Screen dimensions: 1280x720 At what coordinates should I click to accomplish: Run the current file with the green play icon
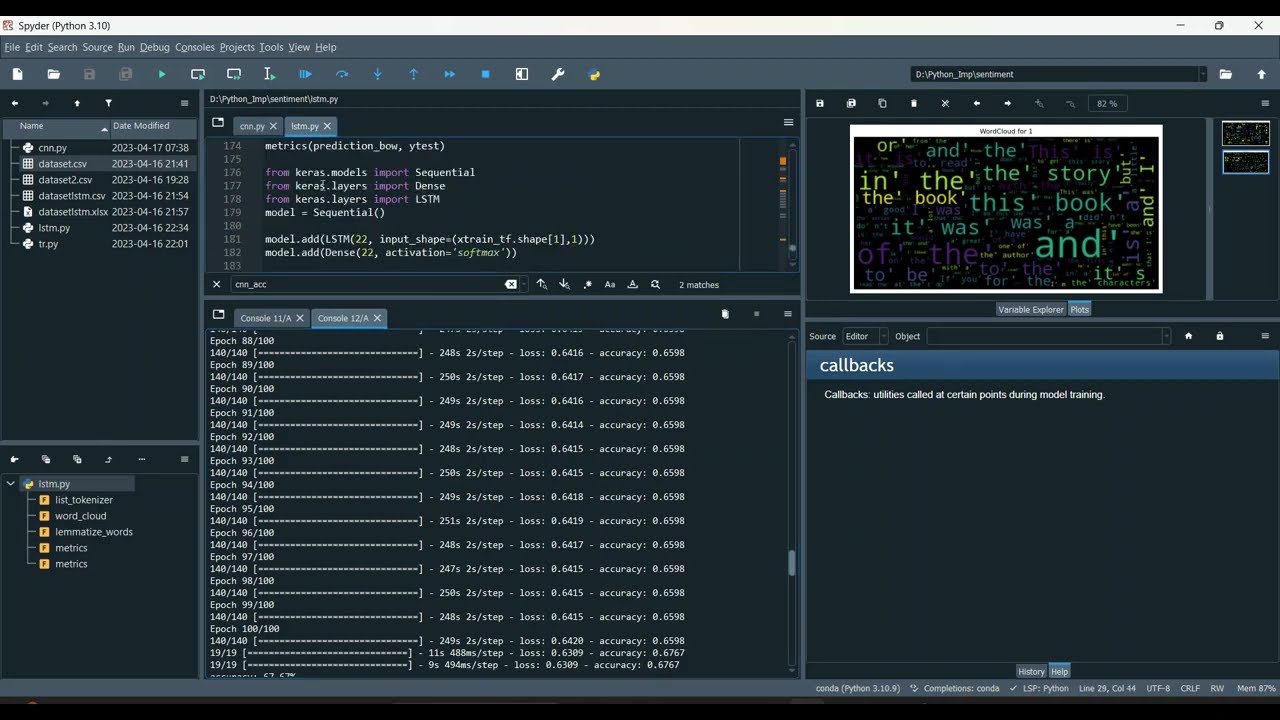tap(162, 74)
